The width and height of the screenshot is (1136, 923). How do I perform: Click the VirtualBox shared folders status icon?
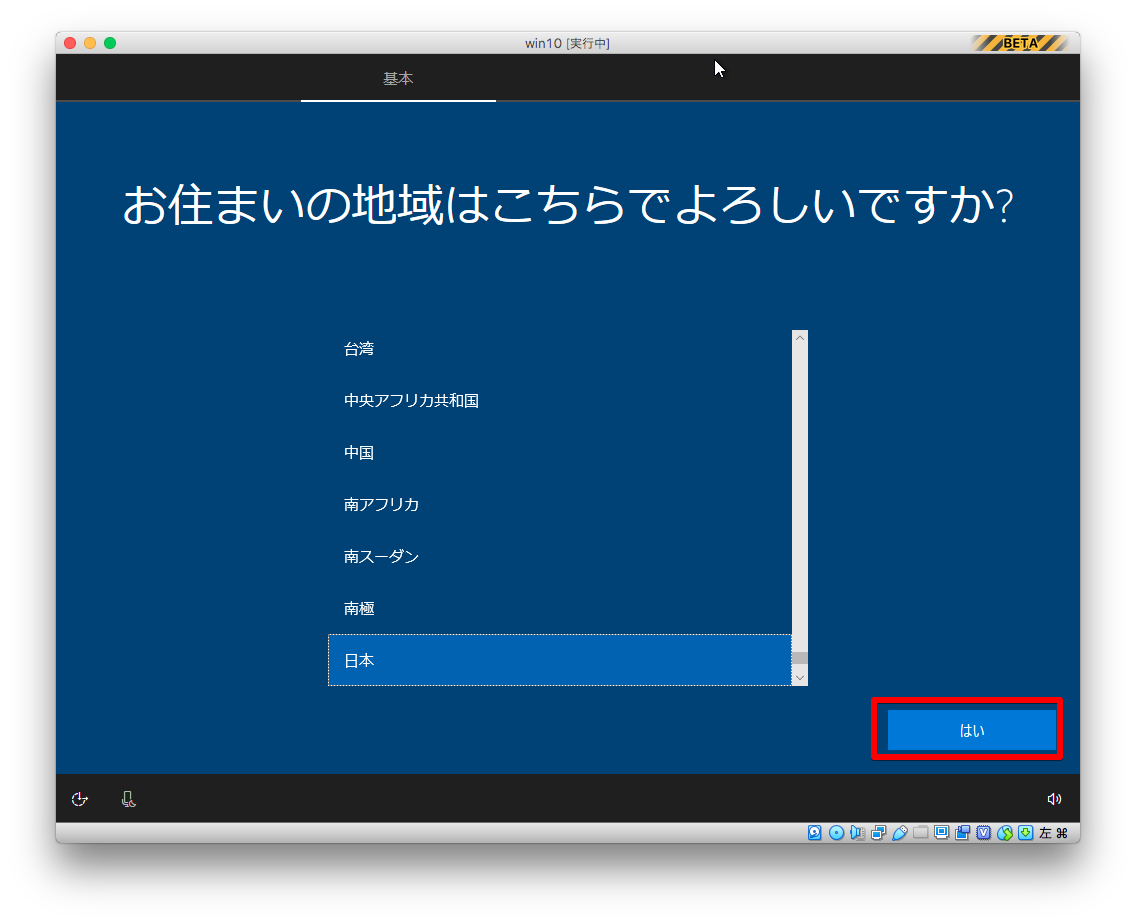pyautogui.click(x=920, y=832)
